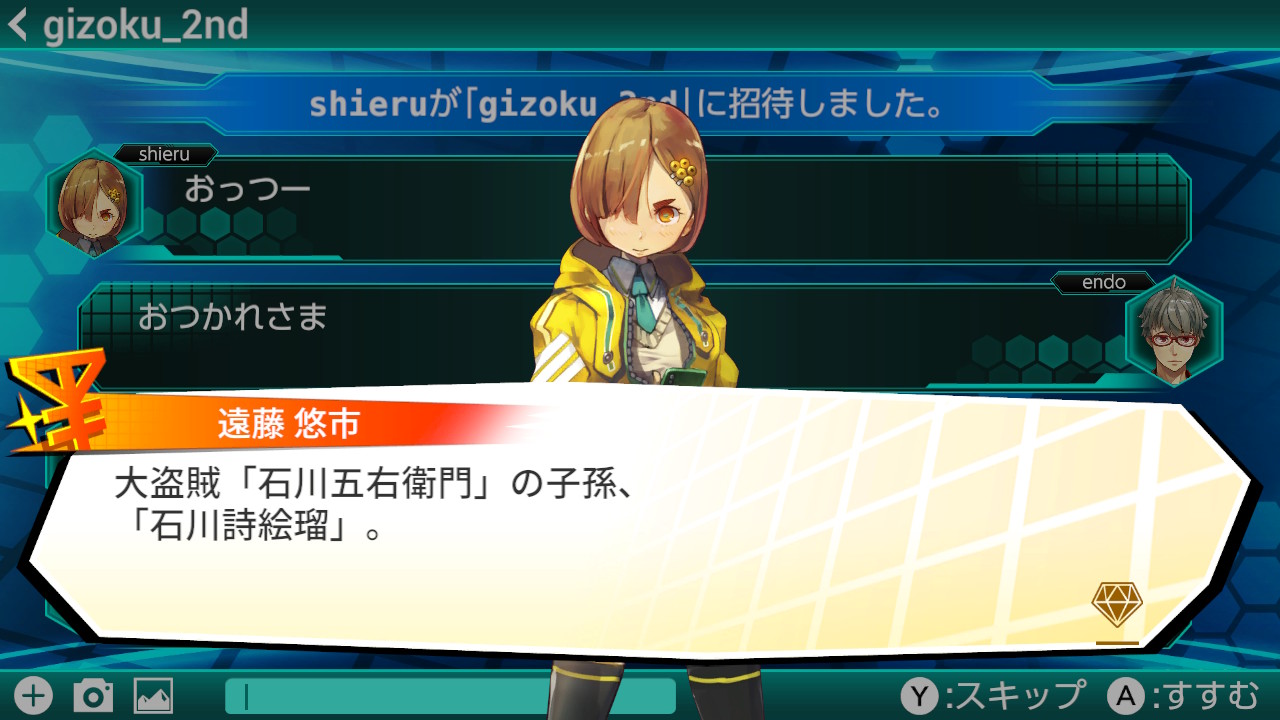1280x720 pixels.
Task: Click the chat message text input field
Action: coord(450,695)
